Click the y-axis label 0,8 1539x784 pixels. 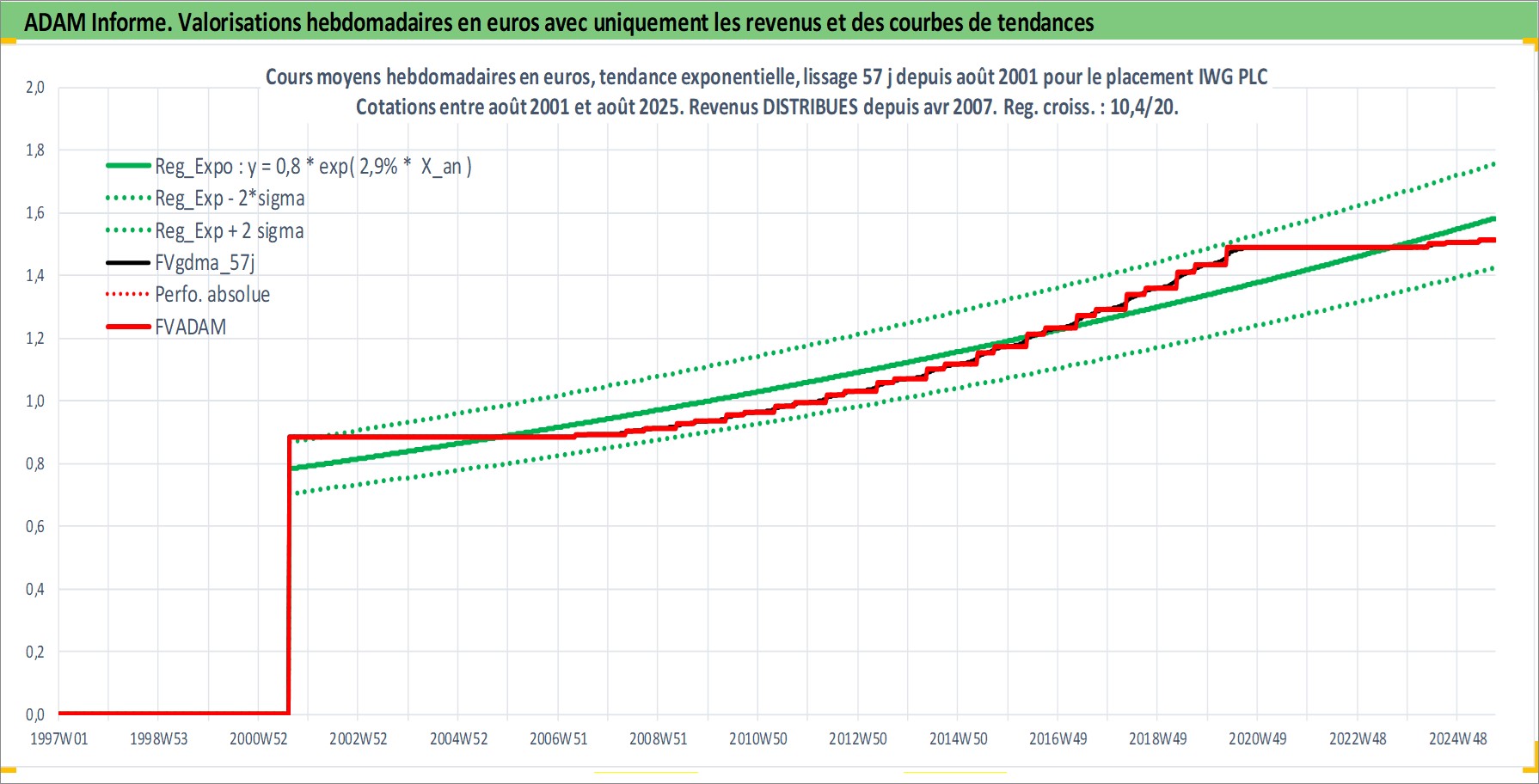point(34,463)
